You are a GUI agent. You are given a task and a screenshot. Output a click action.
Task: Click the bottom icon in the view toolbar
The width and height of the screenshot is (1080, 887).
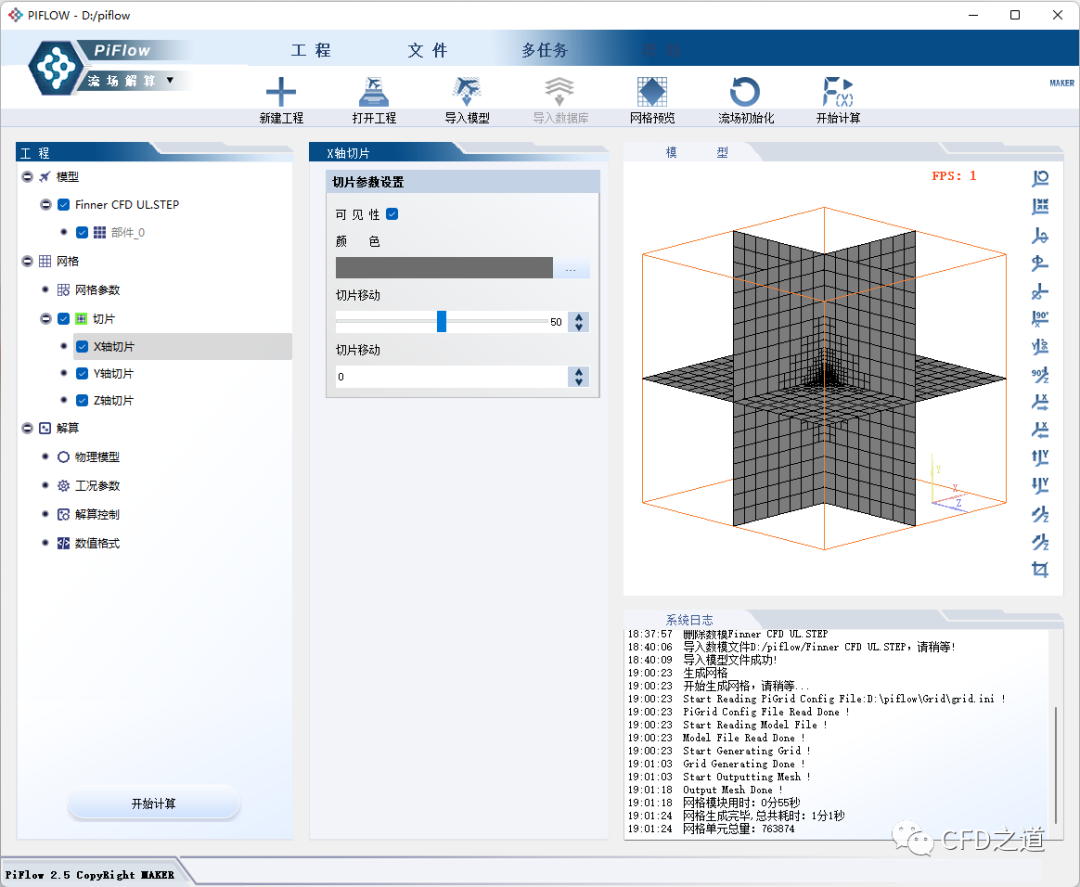(x=1040, y=569)
